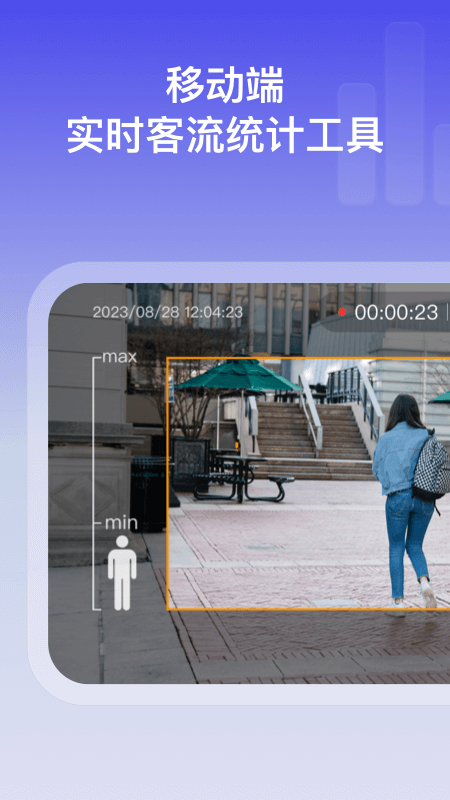Tap the concrete staircase in the video
The width and height of the screenshot is (450, 800).
[315, 441]
